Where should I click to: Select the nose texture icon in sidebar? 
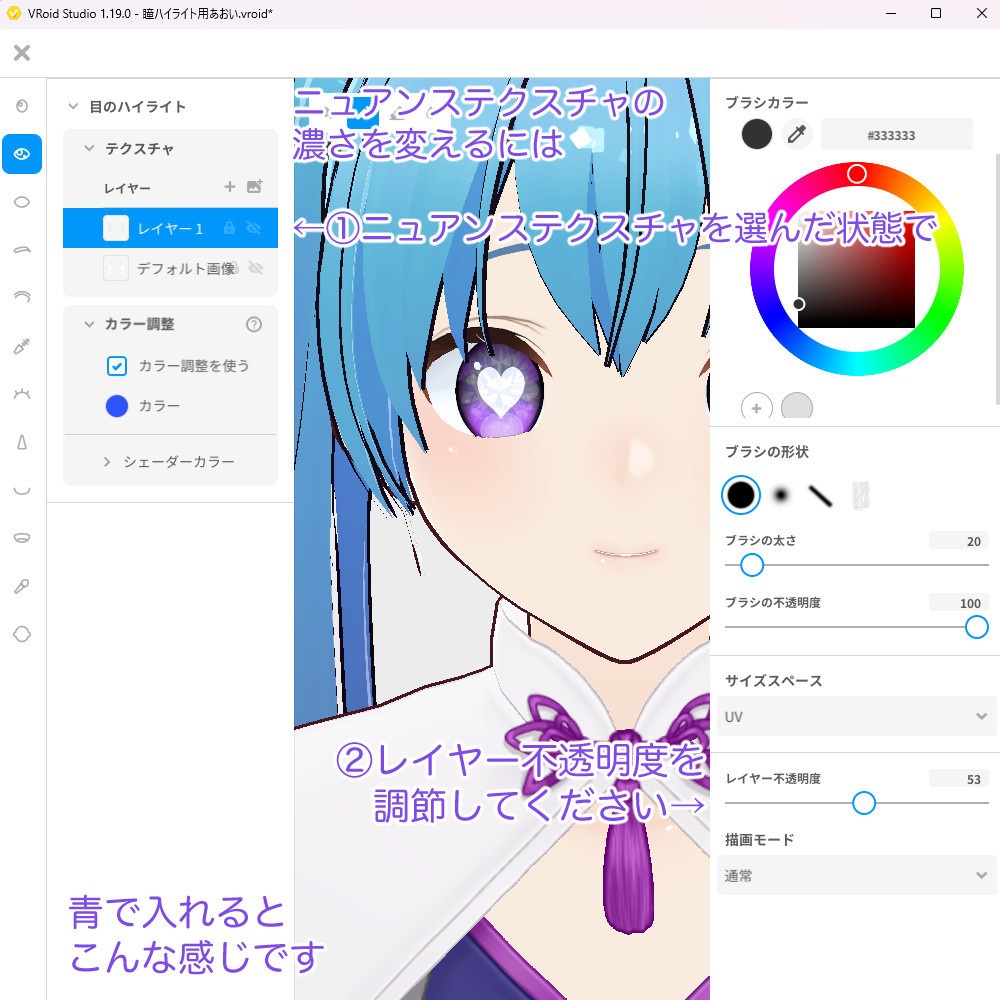click(22, 441)
